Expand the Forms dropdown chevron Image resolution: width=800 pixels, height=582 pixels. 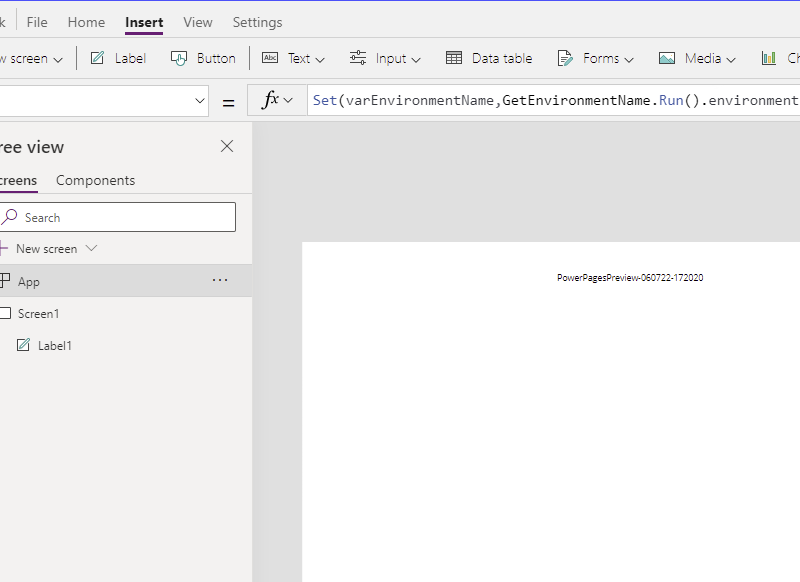click(x=629, y=60)
